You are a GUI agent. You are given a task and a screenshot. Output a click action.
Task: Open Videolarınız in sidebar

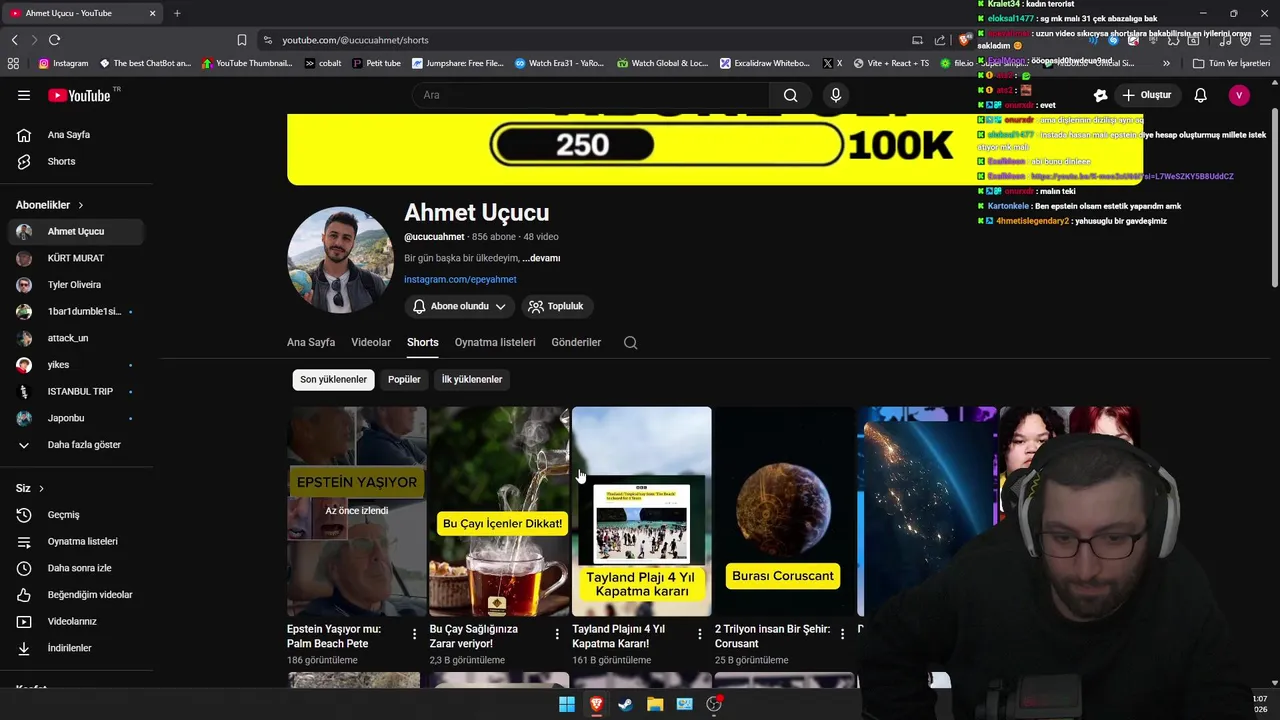click(72, 621)
